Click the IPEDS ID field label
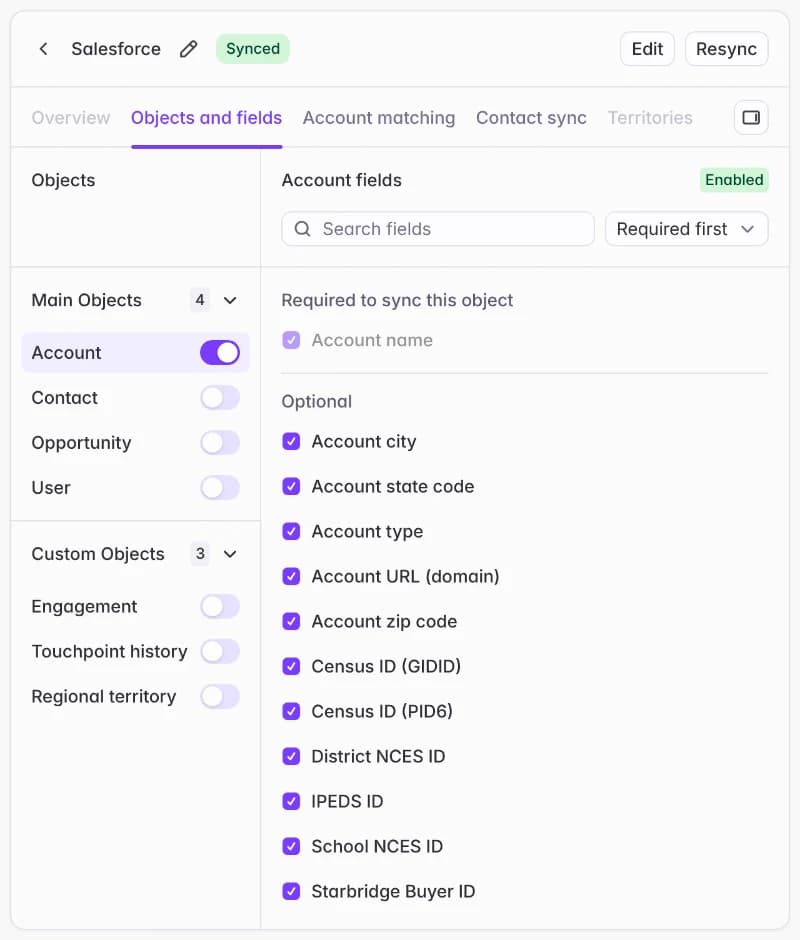Screen dimensions: 800x940 pos(347,801)
